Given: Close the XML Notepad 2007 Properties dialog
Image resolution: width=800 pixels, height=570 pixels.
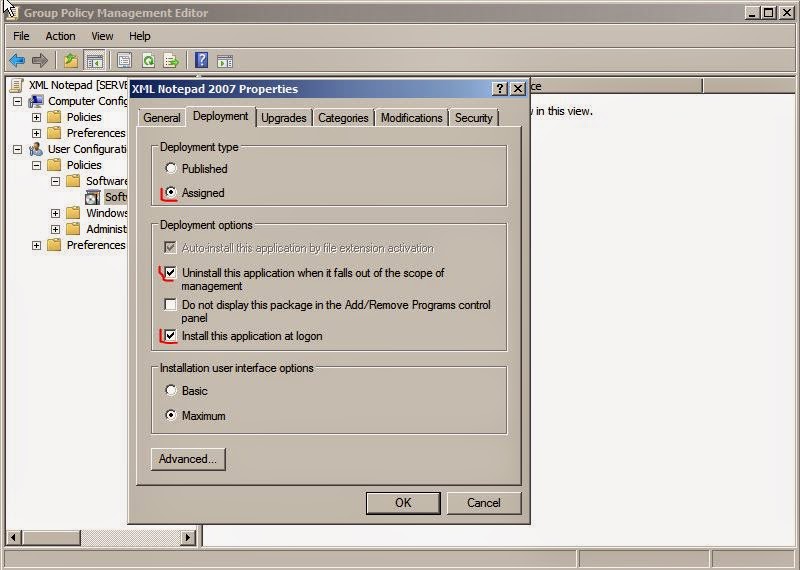Looking at the screenshot, I should 518,88.
